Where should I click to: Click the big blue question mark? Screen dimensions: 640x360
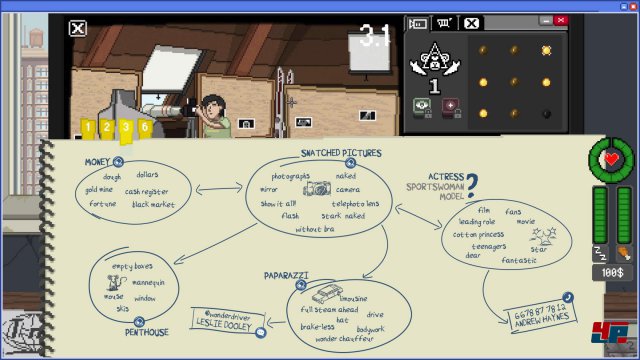tap(472, 186)
